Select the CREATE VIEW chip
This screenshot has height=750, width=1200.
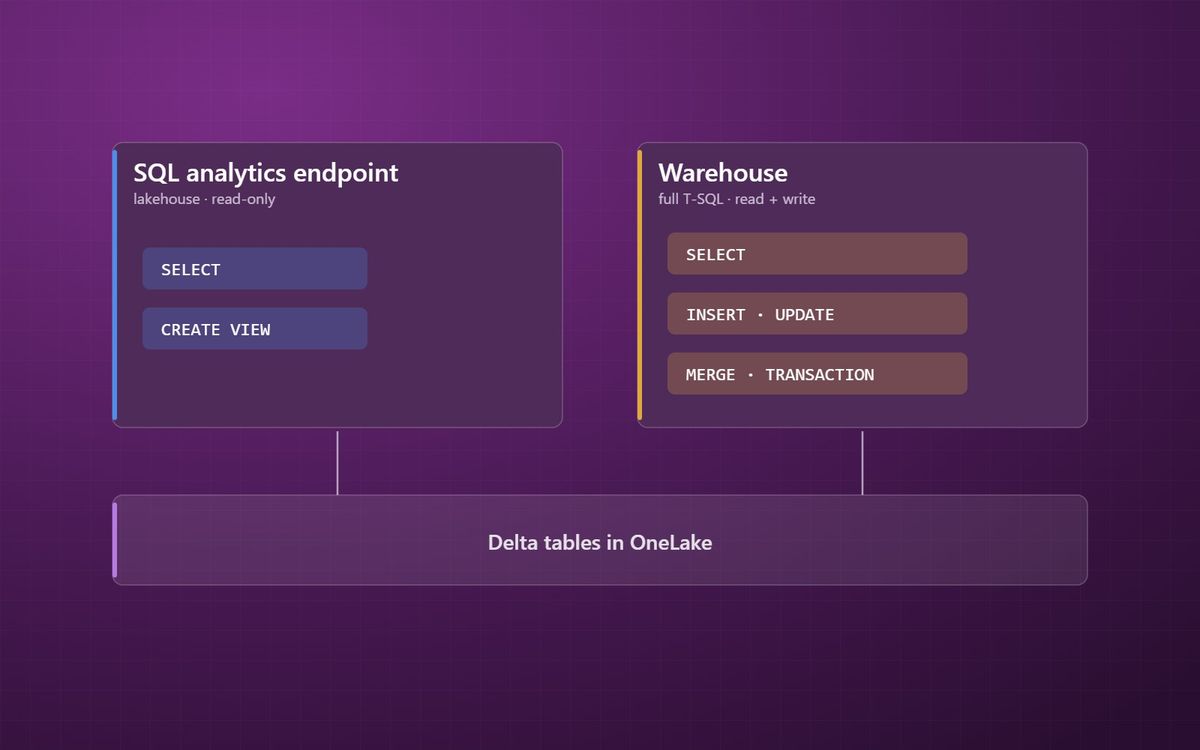255,329
